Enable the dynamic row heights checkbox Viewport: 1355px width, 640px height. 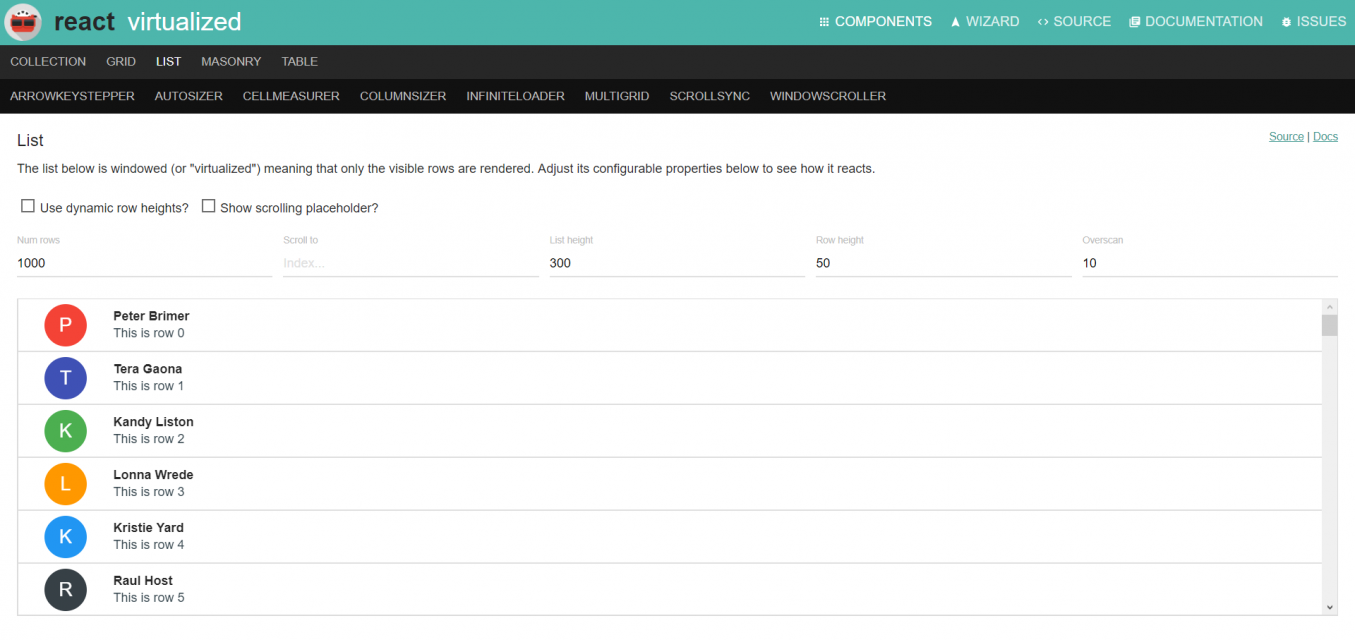click(27, 205)
